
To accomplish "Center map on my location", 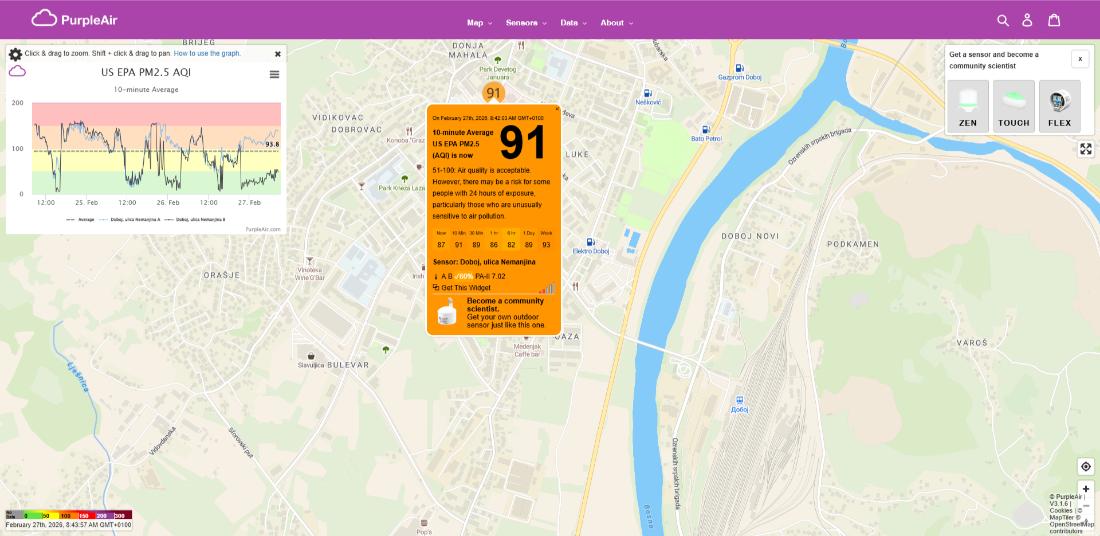I will click(1086, 467).
